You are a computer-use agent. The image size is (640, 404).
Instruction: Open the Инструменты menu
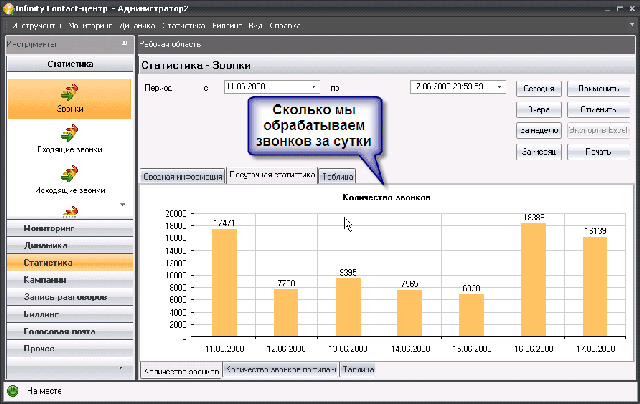click(x=37, y=26)
